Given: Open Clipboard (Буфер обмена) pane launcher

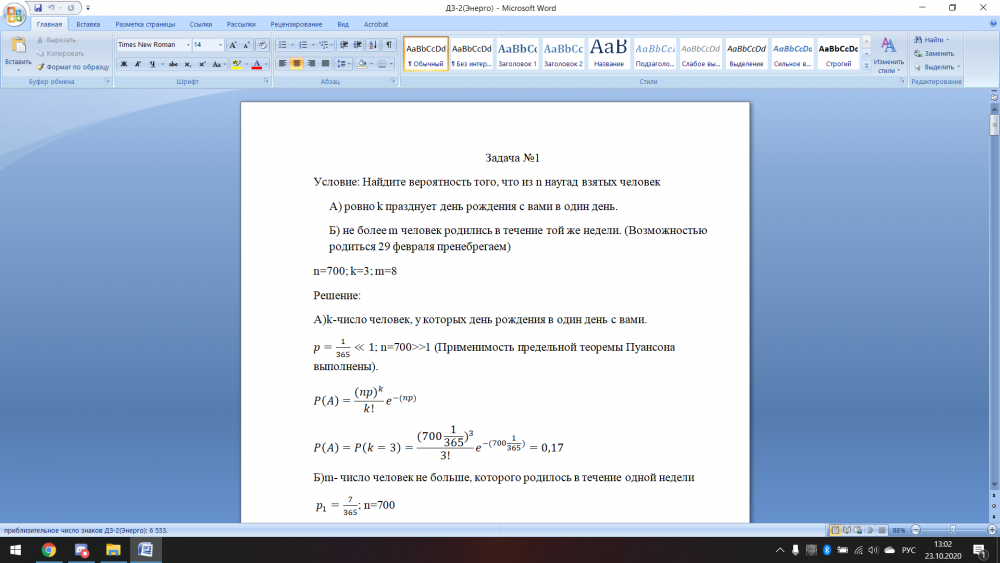Looking at the screenshot, I should coord(107,82).
